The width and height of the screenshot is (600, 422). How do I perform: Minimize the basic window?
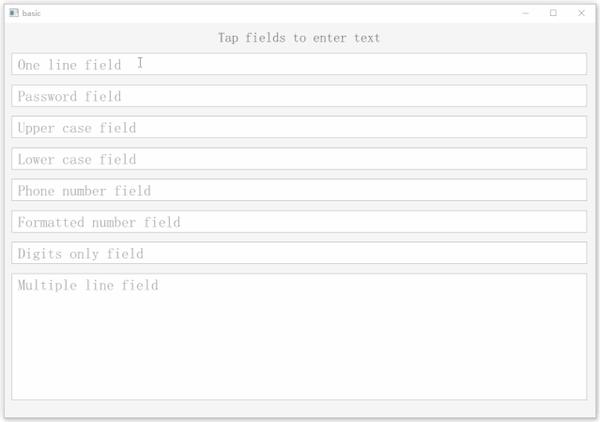coord(526,13)
